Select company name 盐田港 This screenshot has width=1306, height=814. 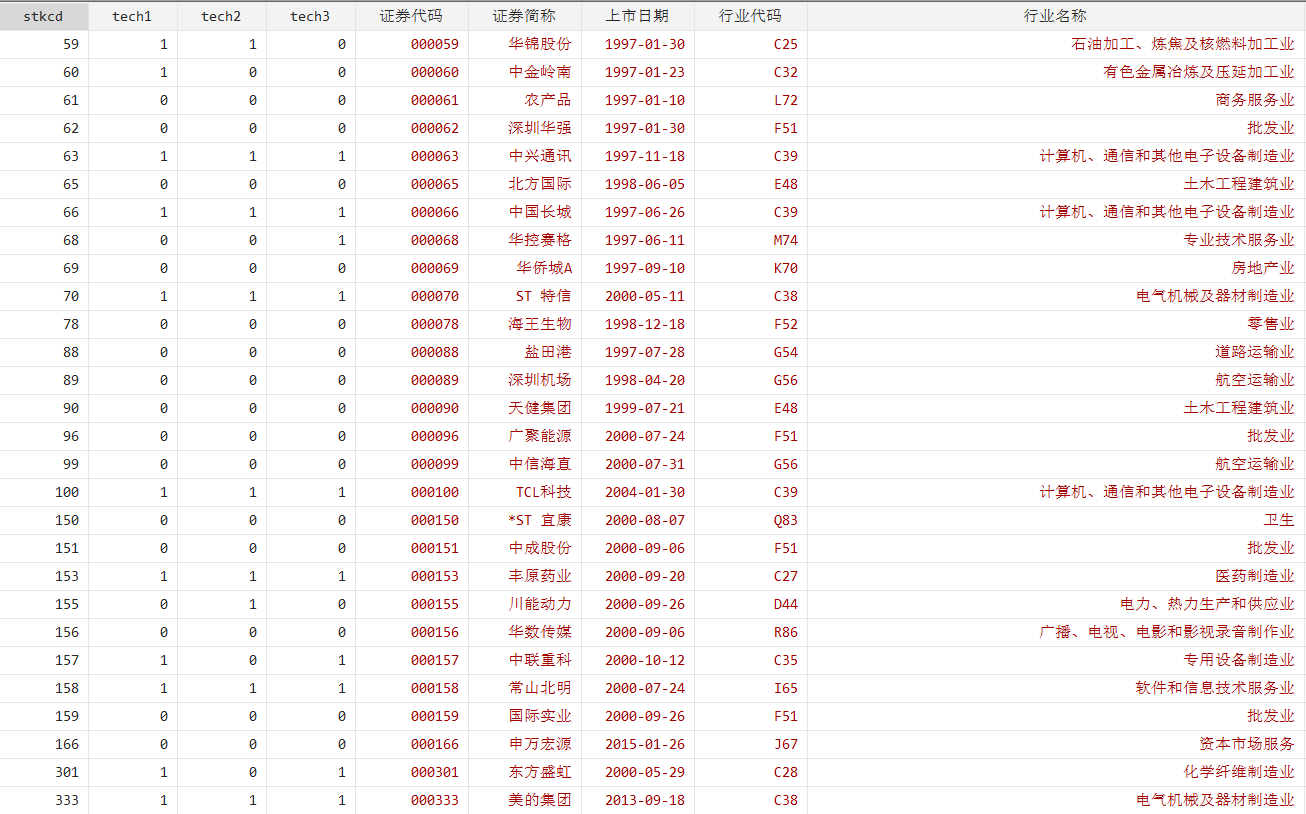548,352
